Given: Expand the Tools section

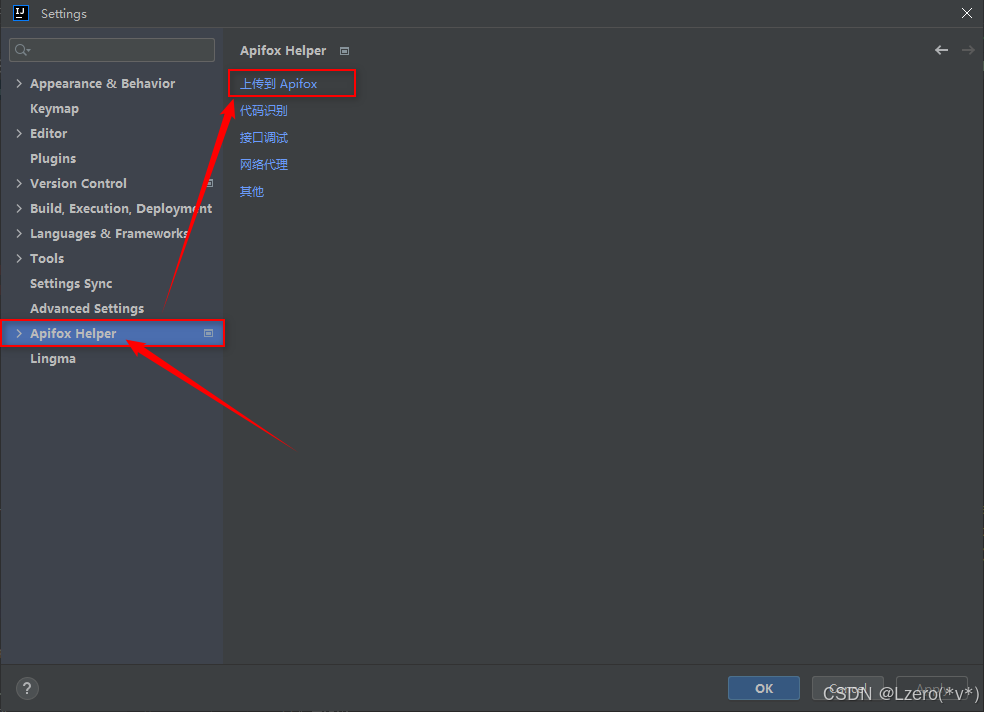Looking at the screenshot, I should [x=18, y=258].
